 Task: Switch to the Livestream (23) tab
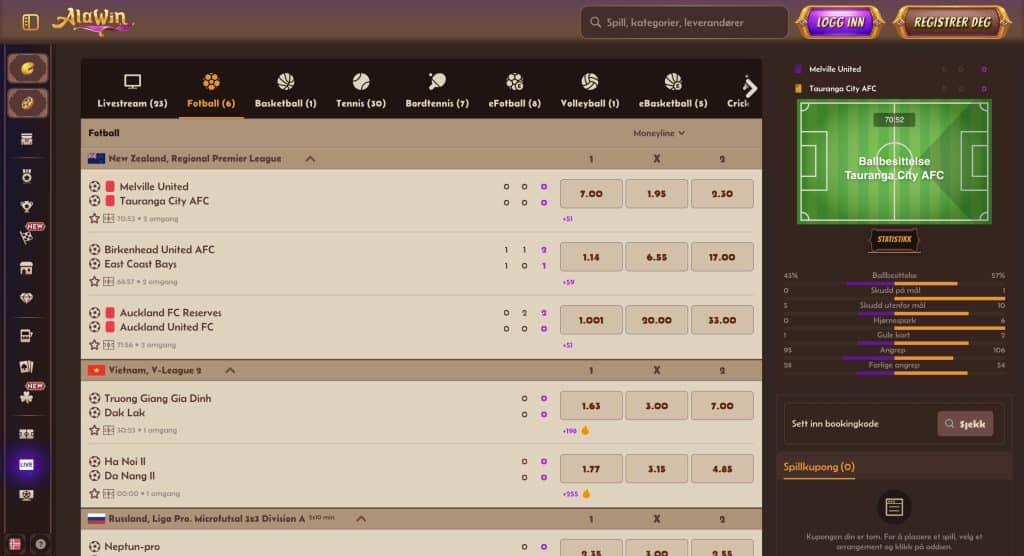[132, 90]
